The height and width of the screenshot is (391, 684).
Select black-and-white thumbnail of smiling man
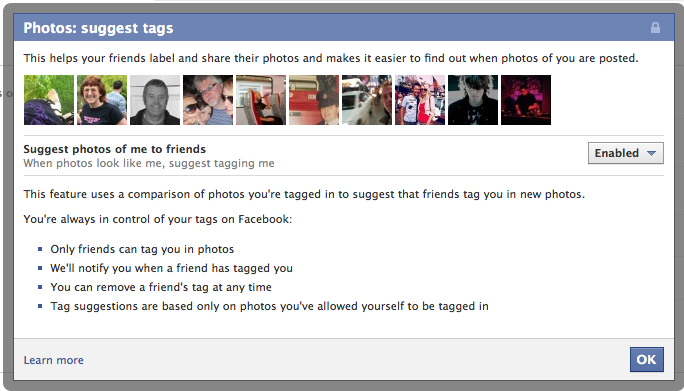[155, 100]
